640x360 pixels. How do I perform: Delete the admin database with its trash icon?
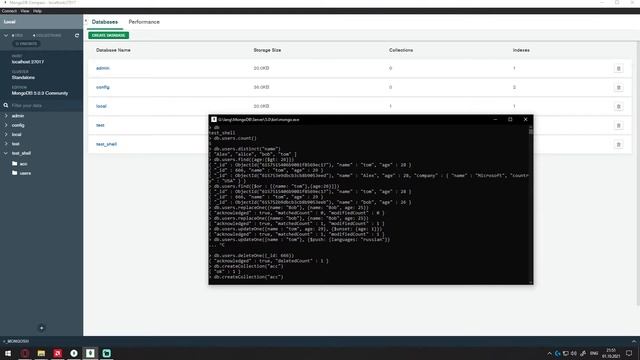pyautogui.click(x=618, y=69)
